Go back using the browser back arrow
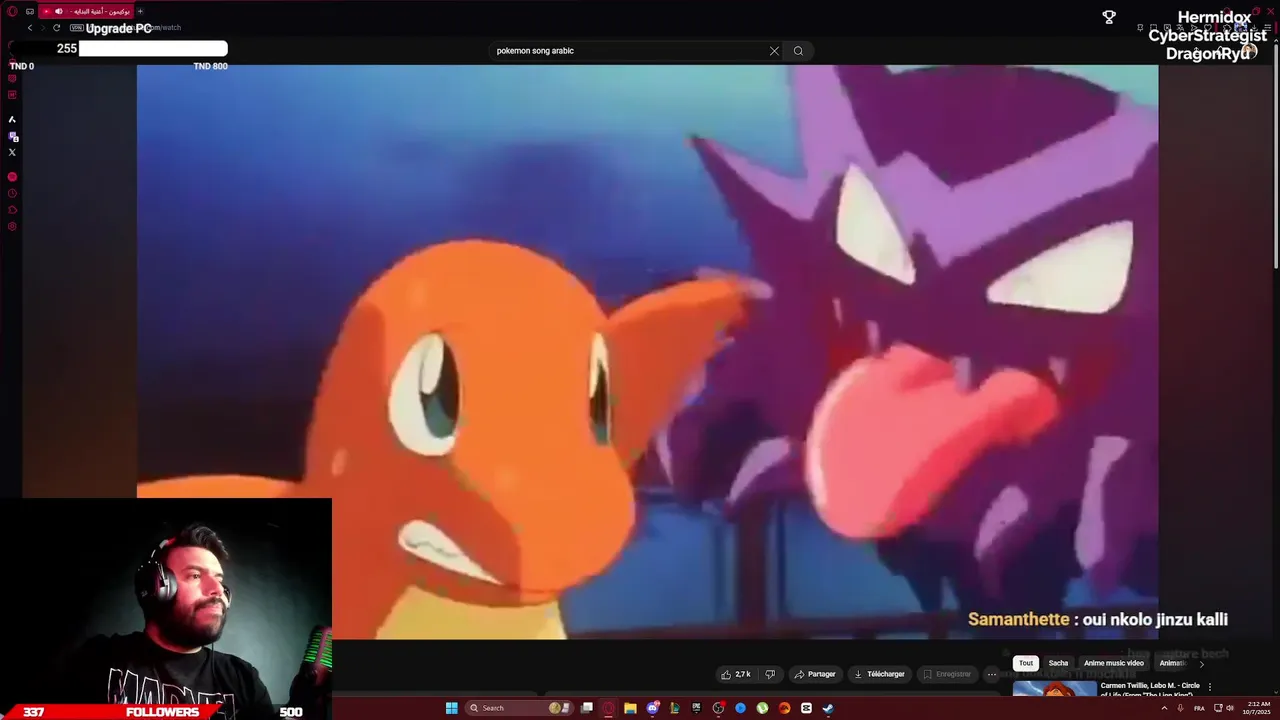This screenshot has height=720, width=1280. click(x=30, y=28)
